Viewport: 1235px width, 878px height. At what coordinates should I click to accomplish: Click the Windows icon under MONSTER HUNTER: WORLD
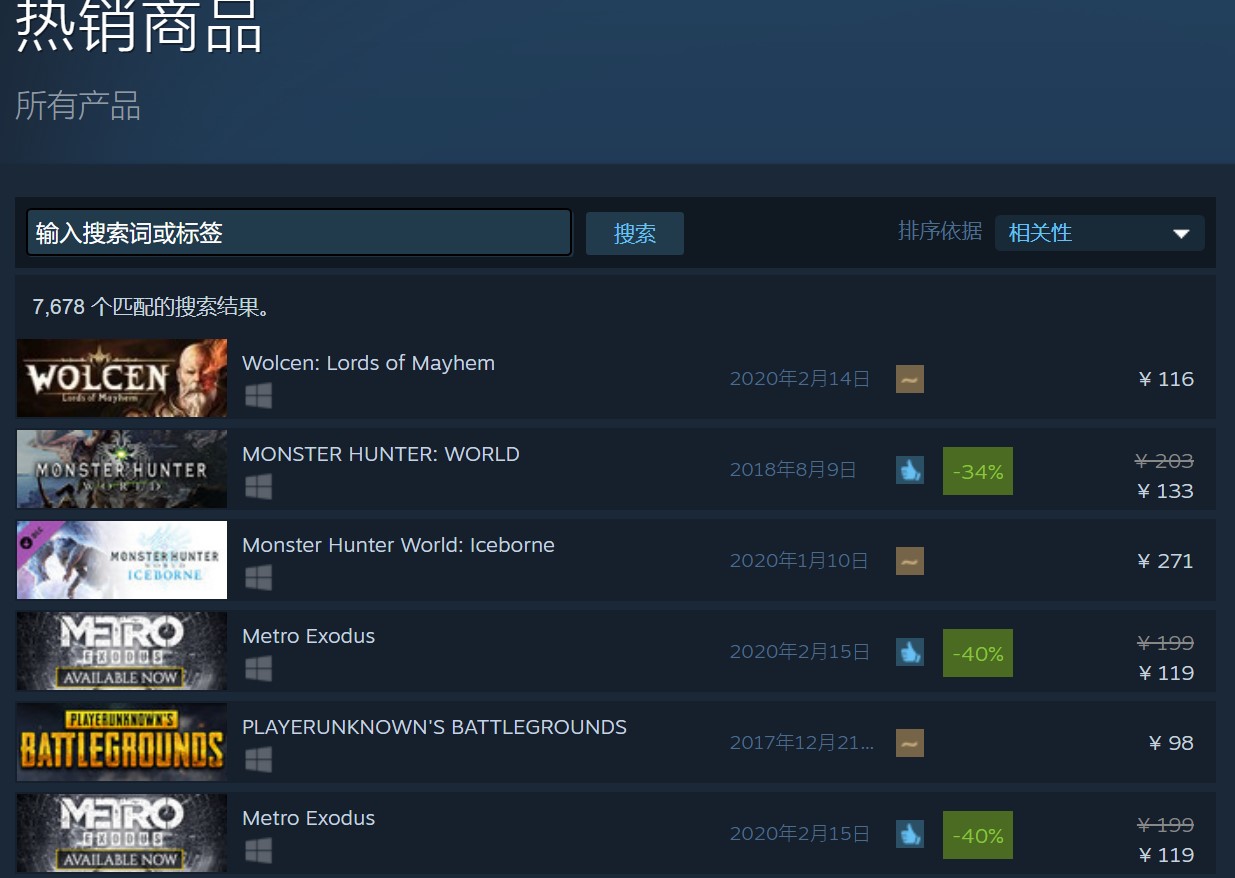tap(258, 487)
